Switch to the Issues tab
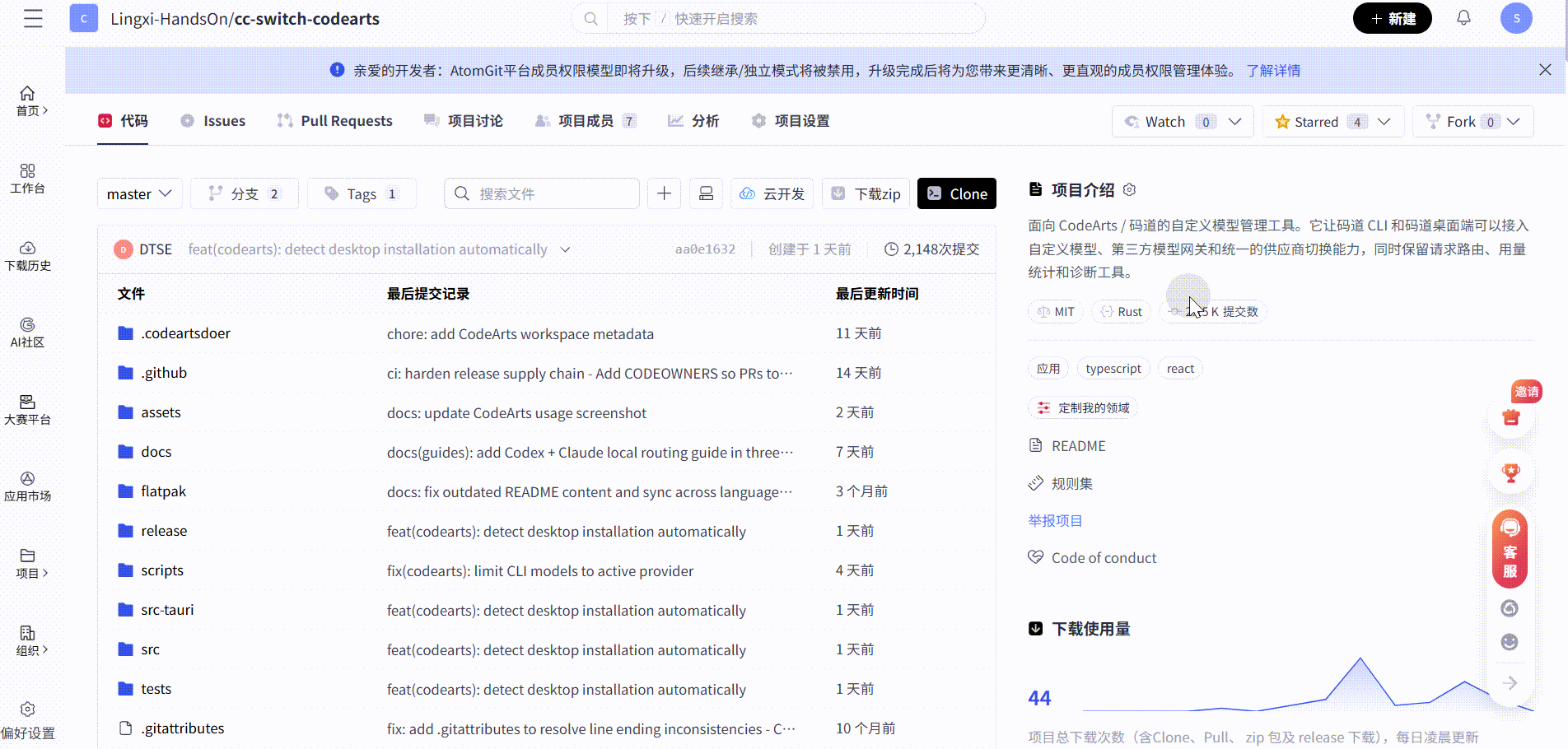 [212, 121]
